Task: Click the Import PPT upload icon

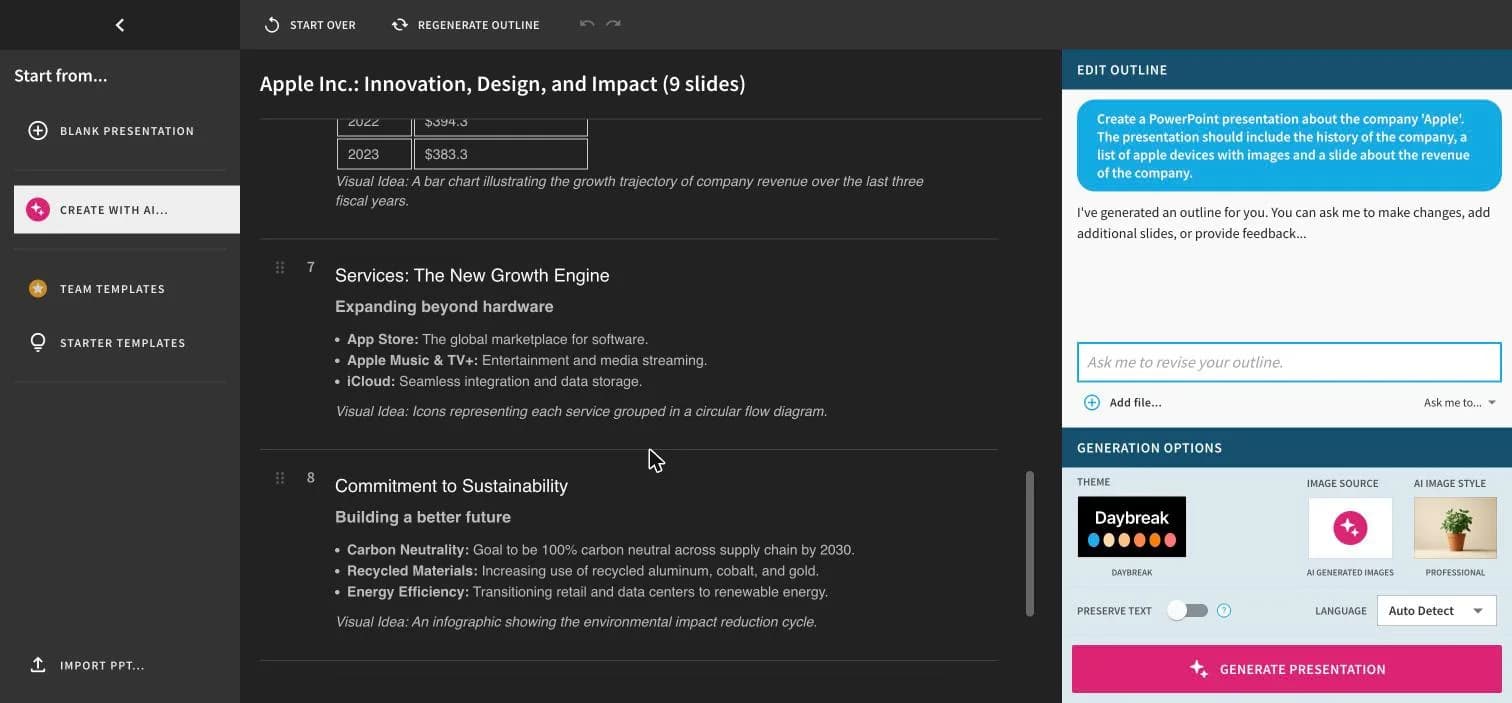Action: coord(38,665)
